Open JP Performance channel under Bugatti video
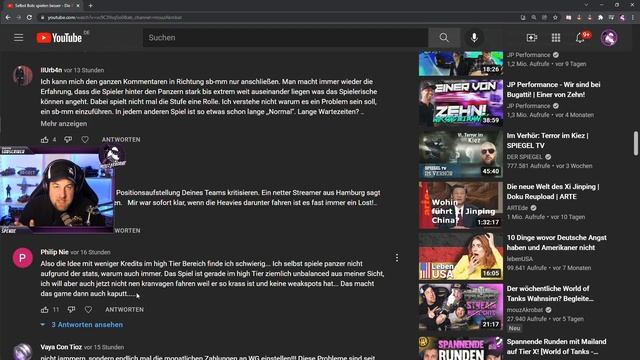 (529, 106)
